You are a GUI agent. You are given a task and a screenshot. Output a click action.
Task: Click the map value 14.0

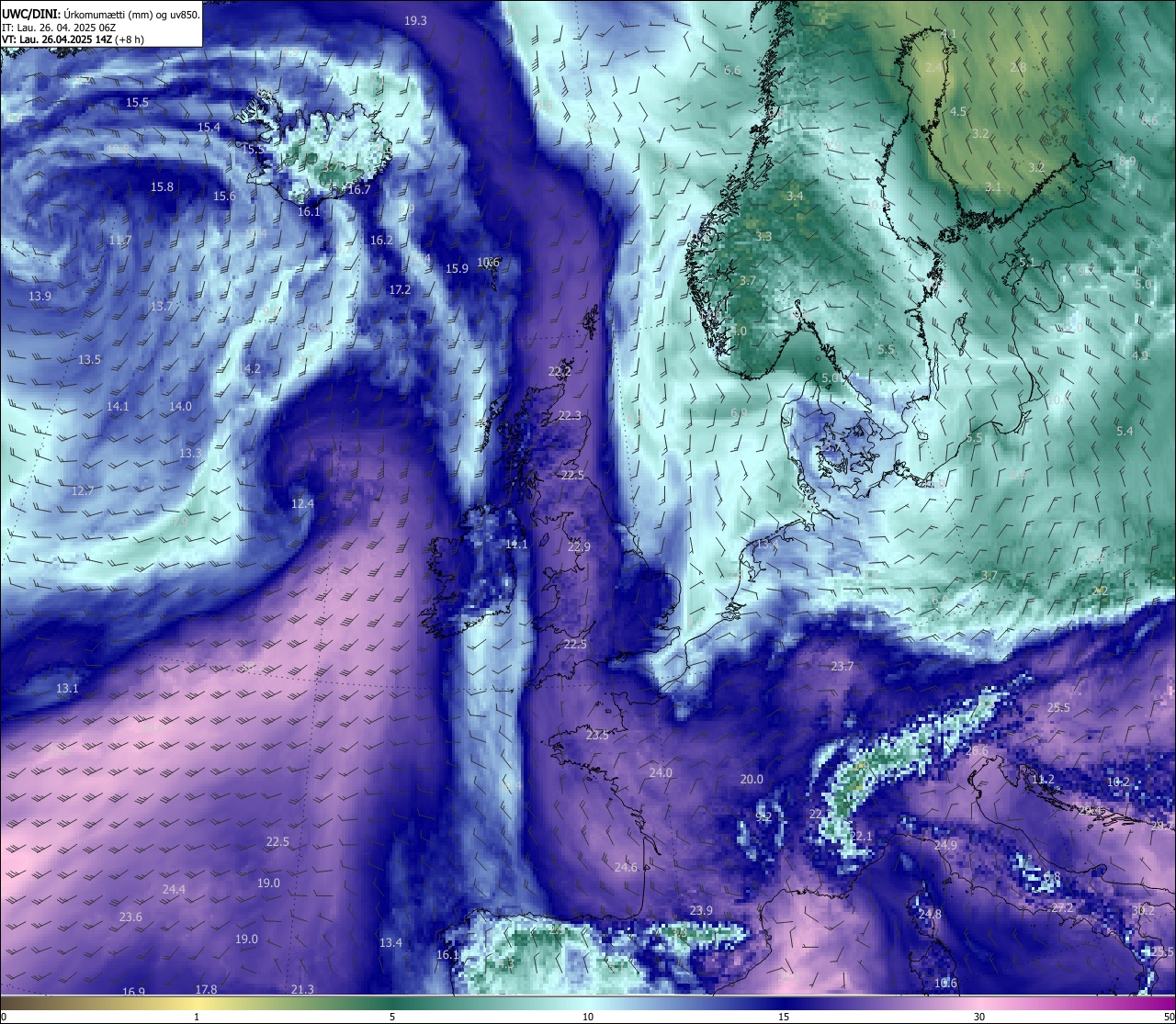[180, 406]
